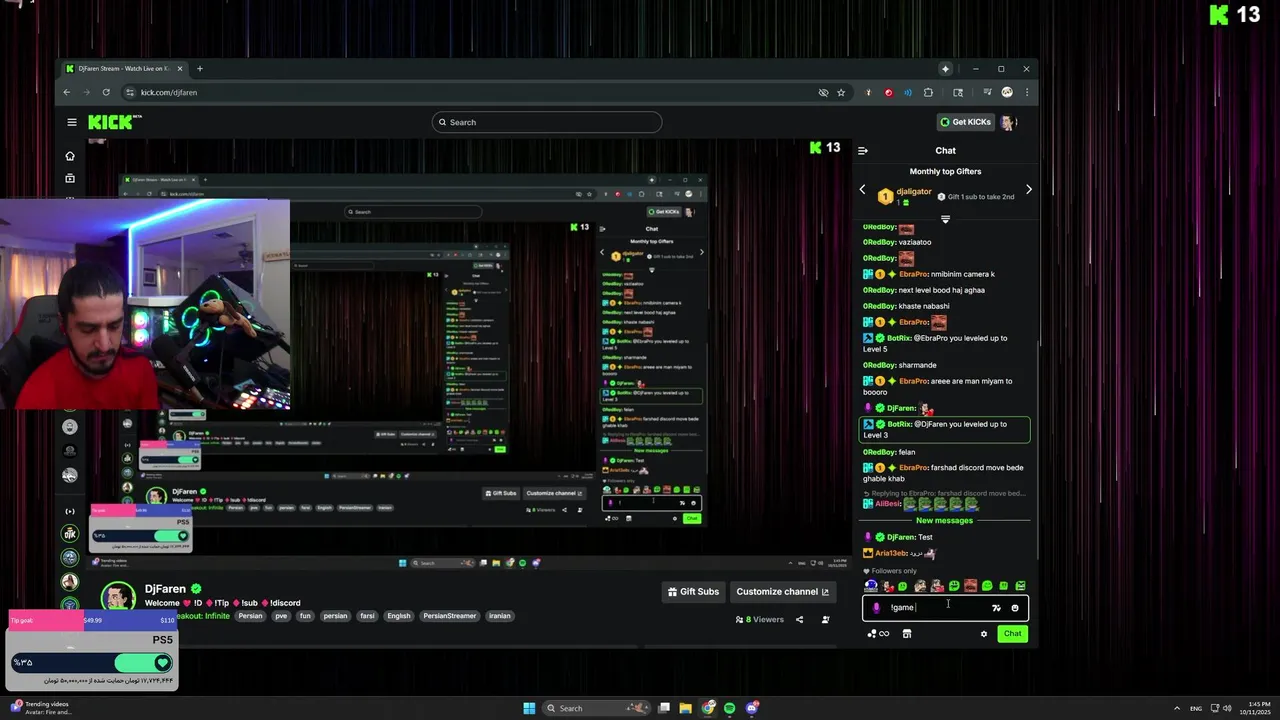Select the English tag
Viewport: 1280px width, 720px height.
399,616
